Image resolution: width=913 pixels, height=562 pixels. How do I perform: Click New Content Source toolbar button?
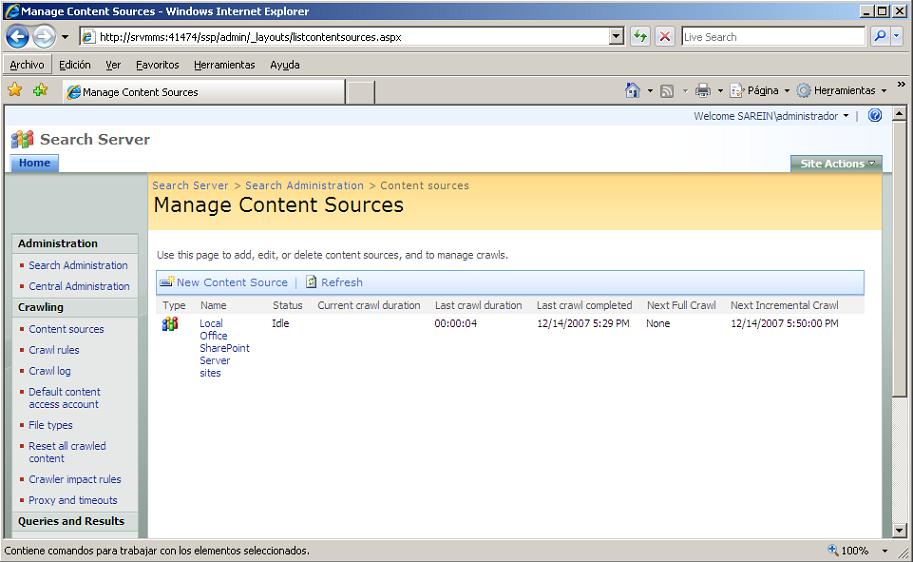click(224, 282)
